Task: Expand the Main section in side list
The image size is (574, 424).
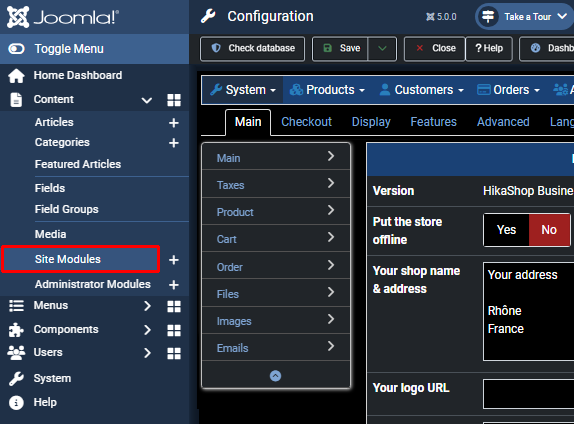Action: [276, 157]
